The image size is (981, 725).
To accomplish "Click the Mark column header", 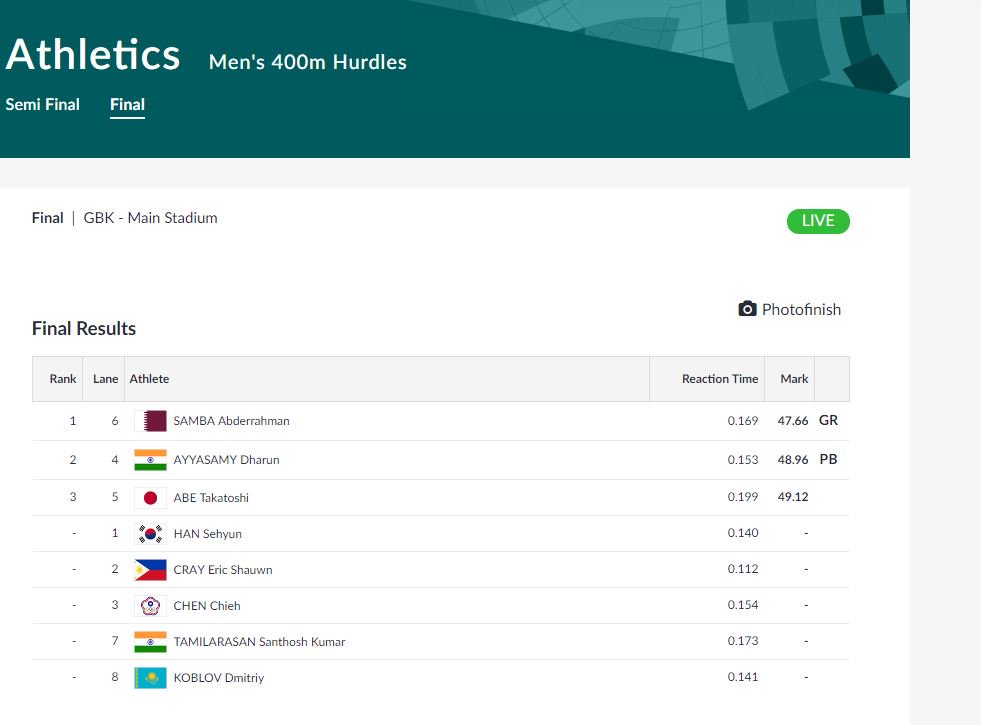I will point(794,379).
